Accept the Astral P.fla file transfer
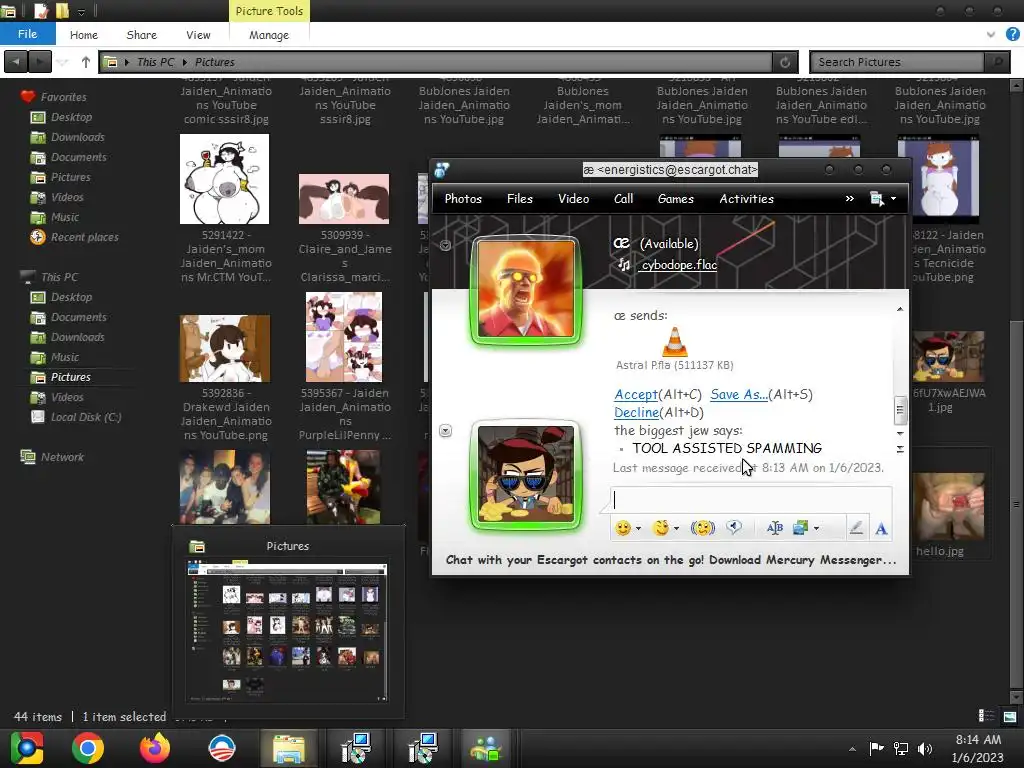The height and width of the screenshot is (768, 1024). pyautogui.click(x=635, y=394)
